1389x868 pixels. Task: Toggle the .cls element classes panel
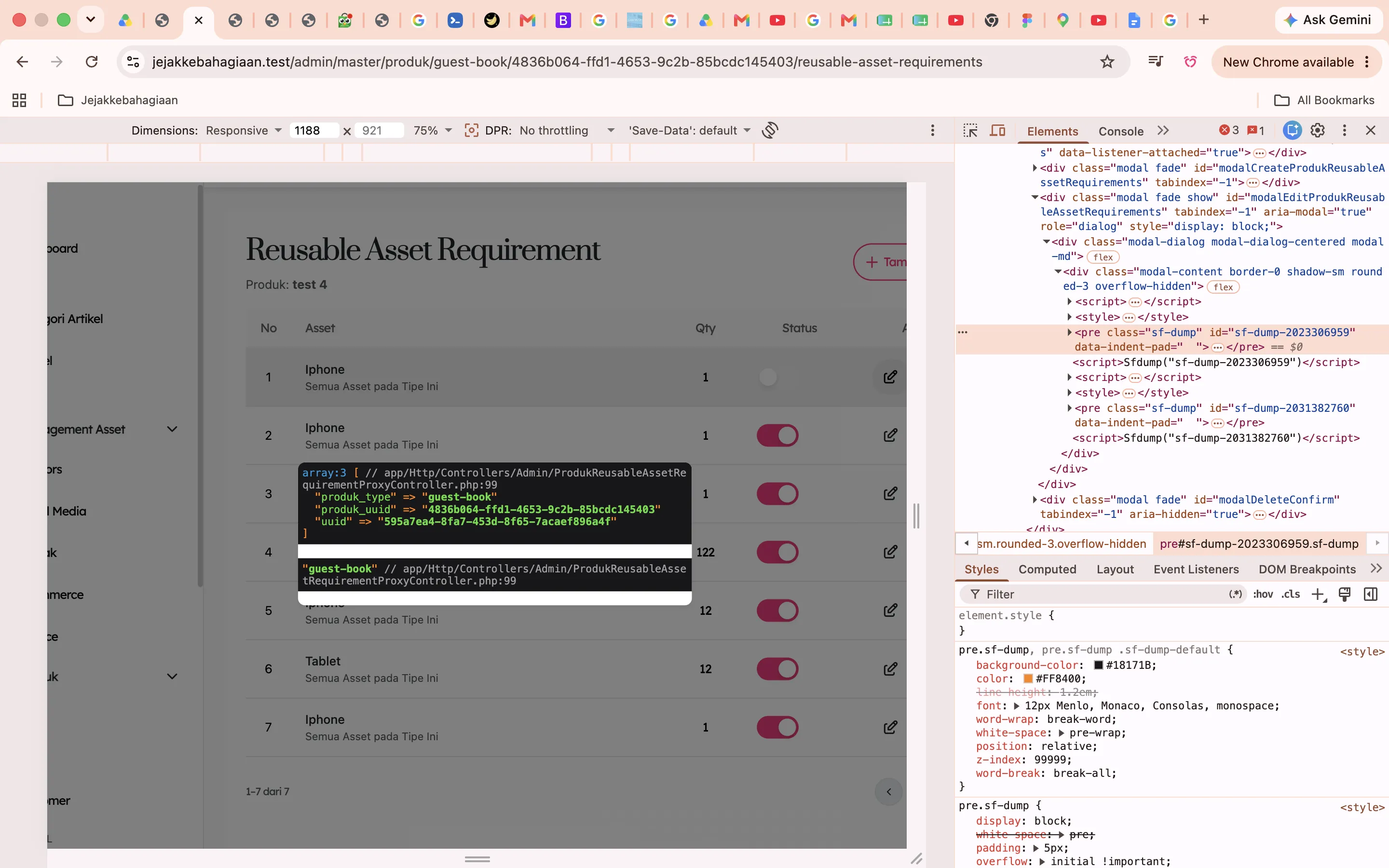(x=1291, y=594)
